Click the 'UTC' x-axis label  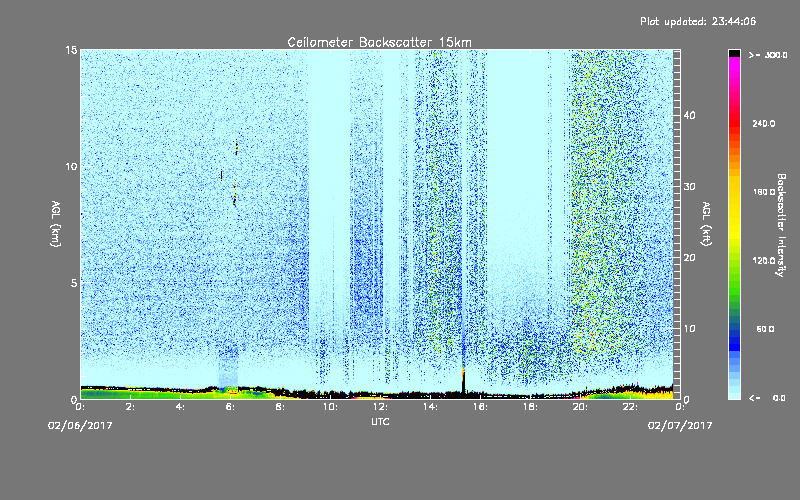coord(380,421)
